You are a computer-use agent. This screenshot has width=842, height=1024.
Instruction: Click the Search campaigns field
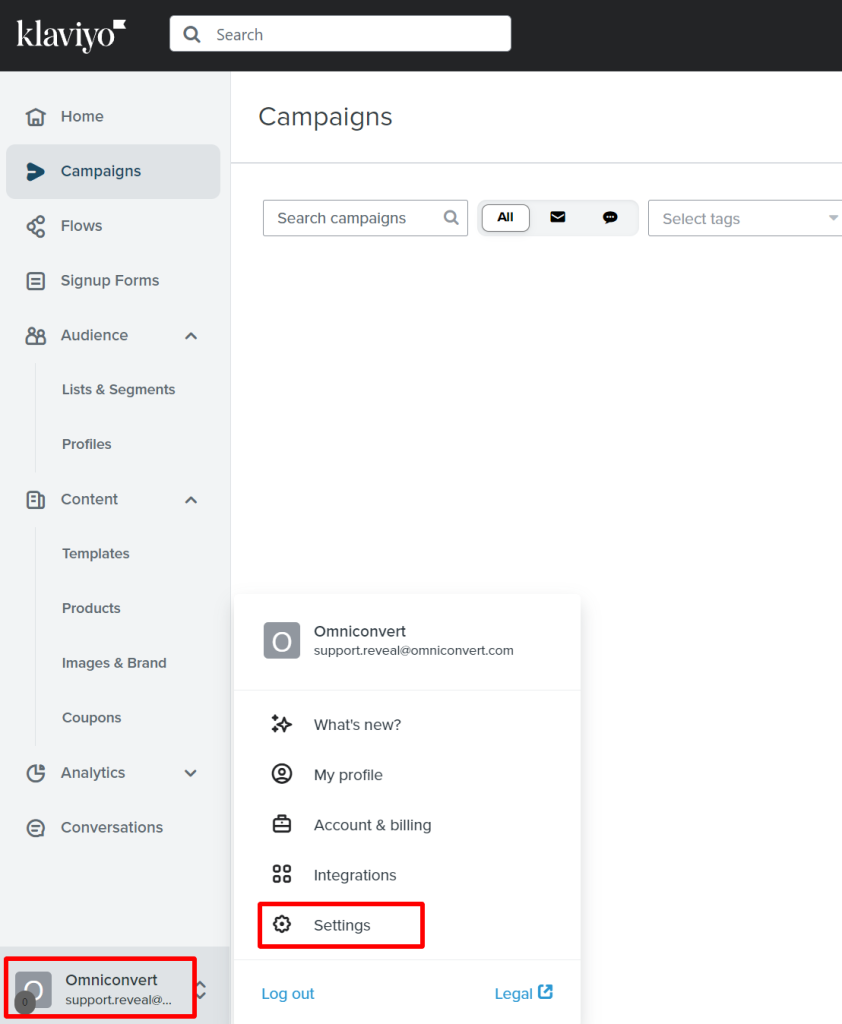click(x=355, y=218)
